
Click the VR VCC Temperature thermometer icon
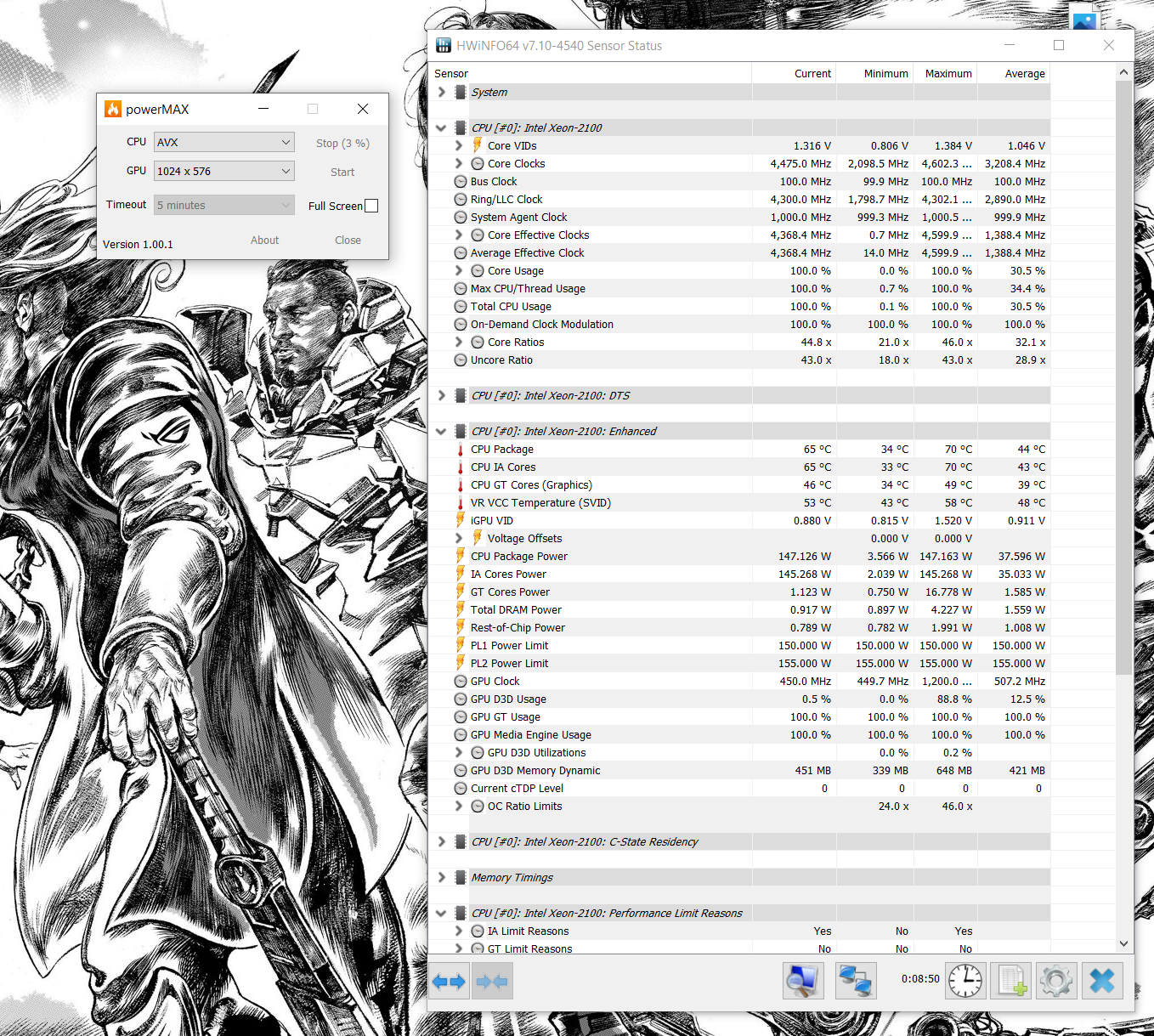click(x=461, y=502)
